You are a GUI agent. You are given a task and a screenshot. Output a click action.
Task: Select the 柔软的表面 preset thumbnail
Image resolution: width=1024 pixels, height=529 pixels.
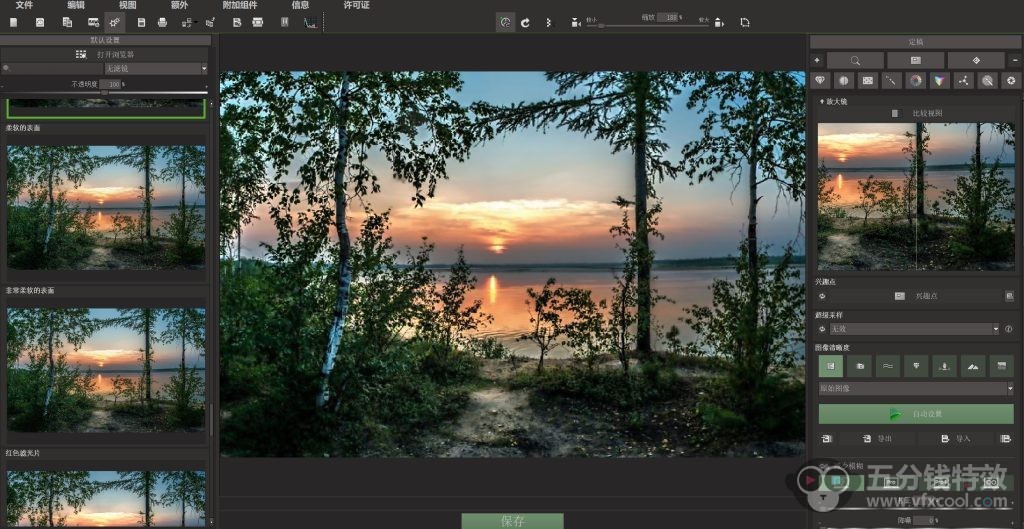coord(106,206)
